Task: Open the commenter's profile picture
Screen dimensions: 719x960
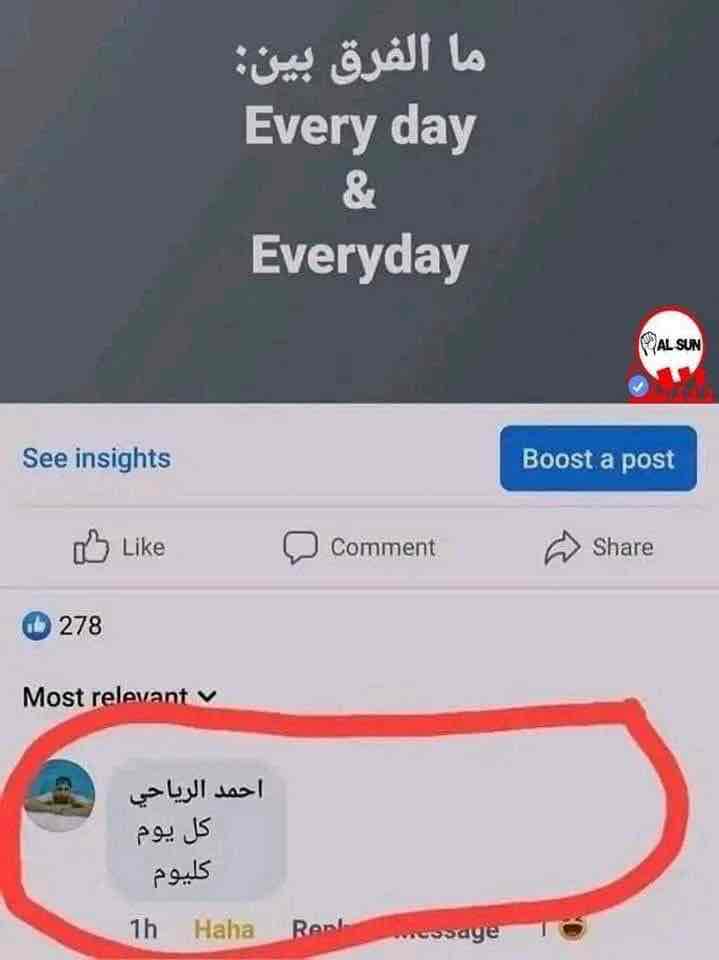Action: [60, 795]
